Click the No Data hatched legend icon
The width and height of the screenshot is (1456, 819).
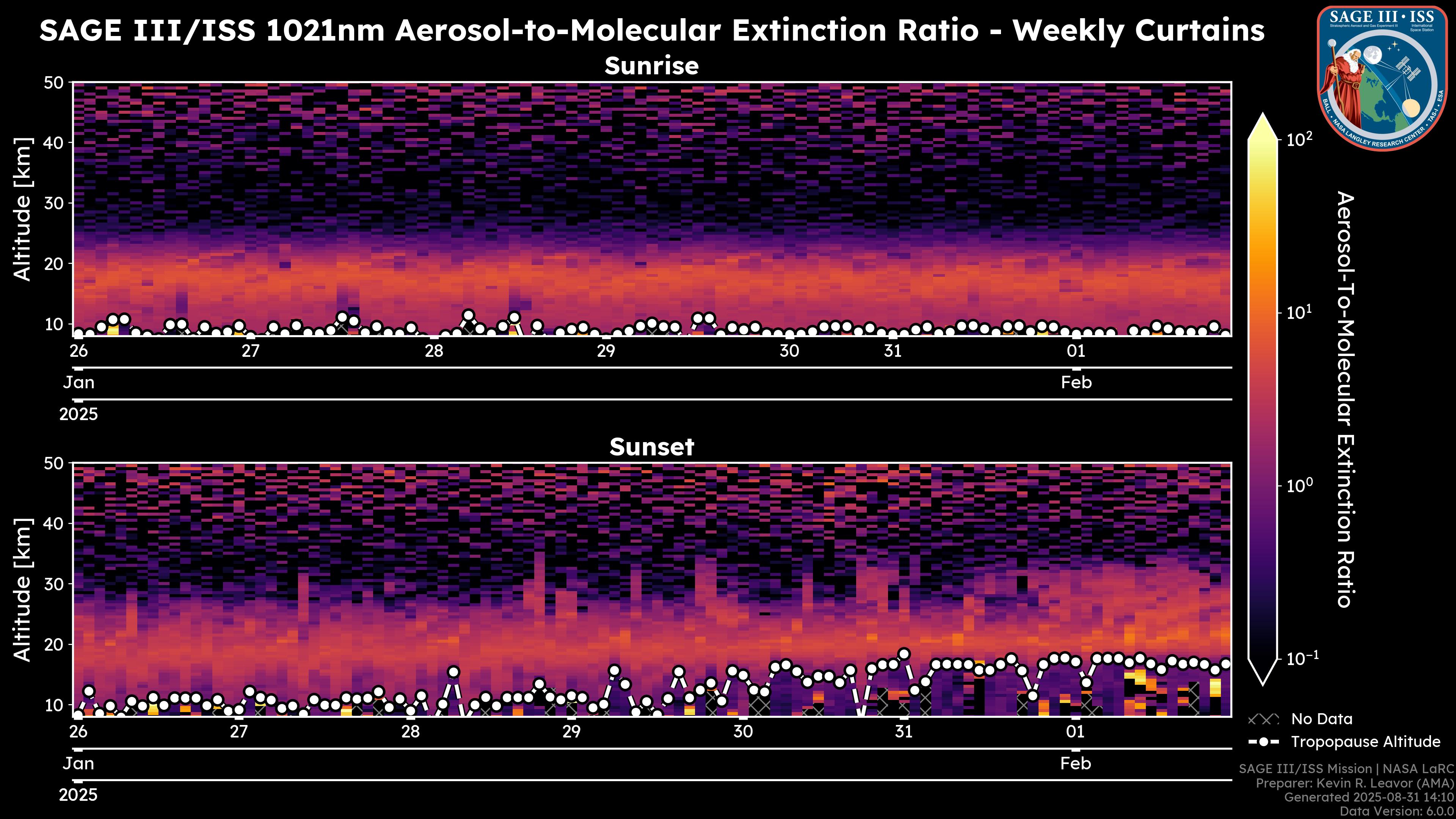click(x=1263, y=720)
